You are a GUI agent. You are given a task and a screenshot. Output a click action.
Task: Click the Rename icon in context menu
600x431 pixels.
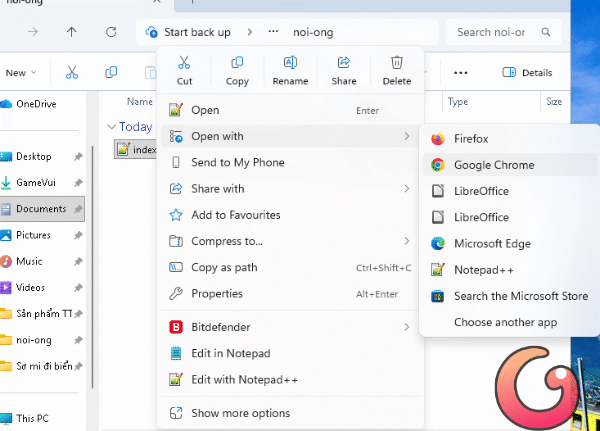pos(290,62)
